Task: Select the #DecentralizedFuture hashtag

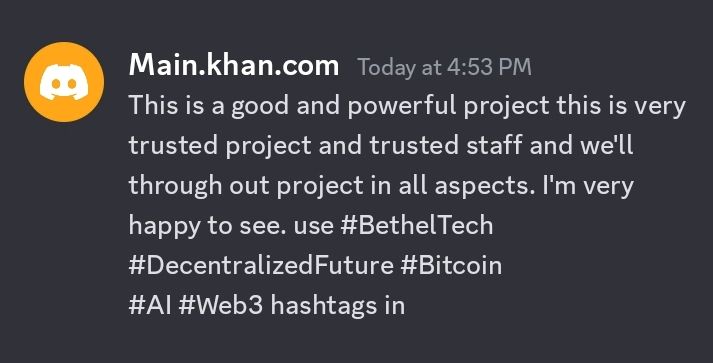Action: 261,265
